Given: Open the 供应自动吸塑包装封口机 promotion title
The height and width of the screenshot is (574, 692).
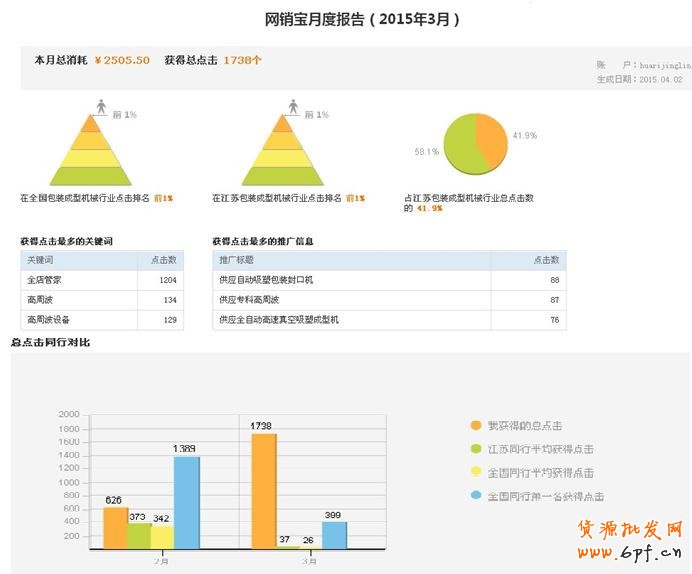Looking at the screenshot, I should 265,280.
